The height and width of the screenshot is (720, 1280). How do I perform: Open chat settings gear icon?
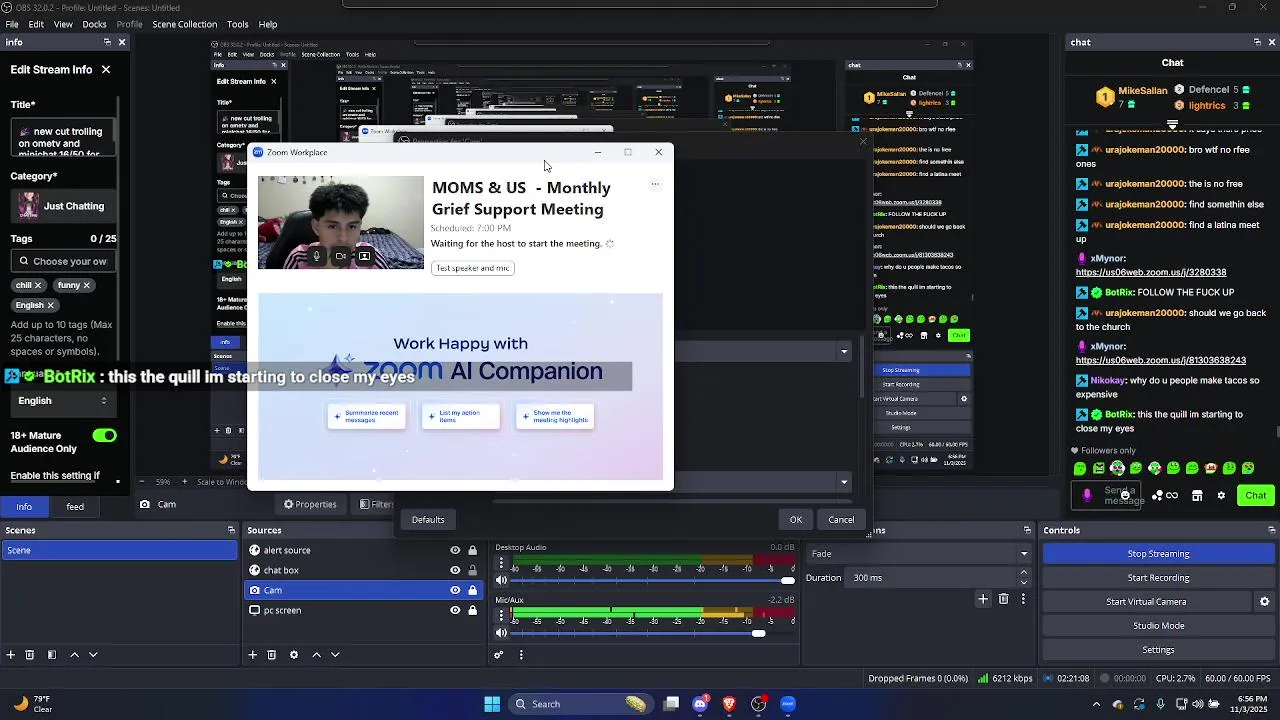(1221, 495)
